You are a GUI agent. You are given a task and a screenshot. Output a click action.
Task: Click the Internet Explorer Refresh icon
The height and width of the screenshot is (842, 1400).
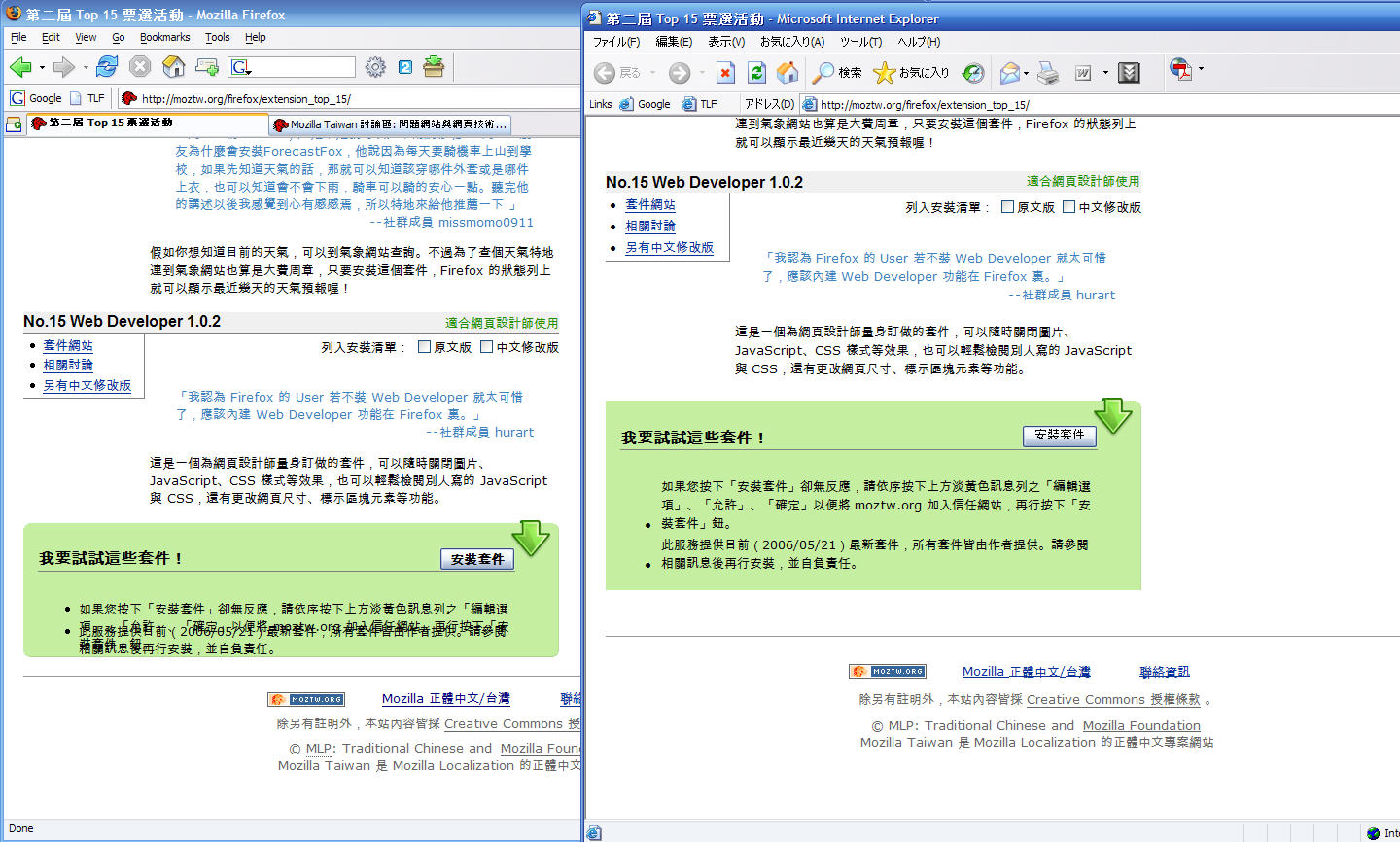click(756, 73)
